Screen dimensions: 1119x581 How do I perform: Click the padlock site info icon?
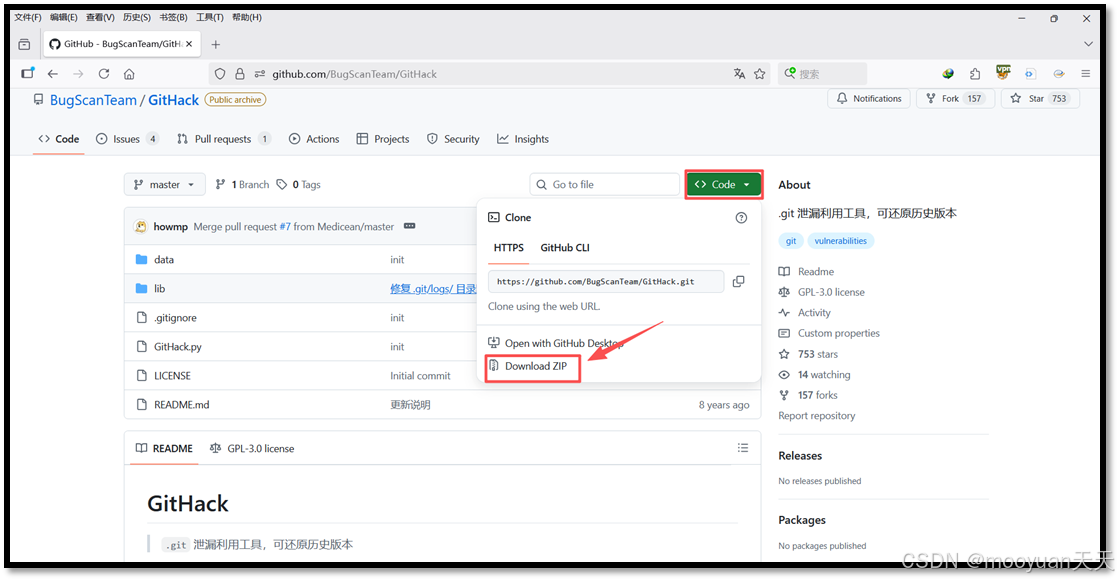[240, 74]
